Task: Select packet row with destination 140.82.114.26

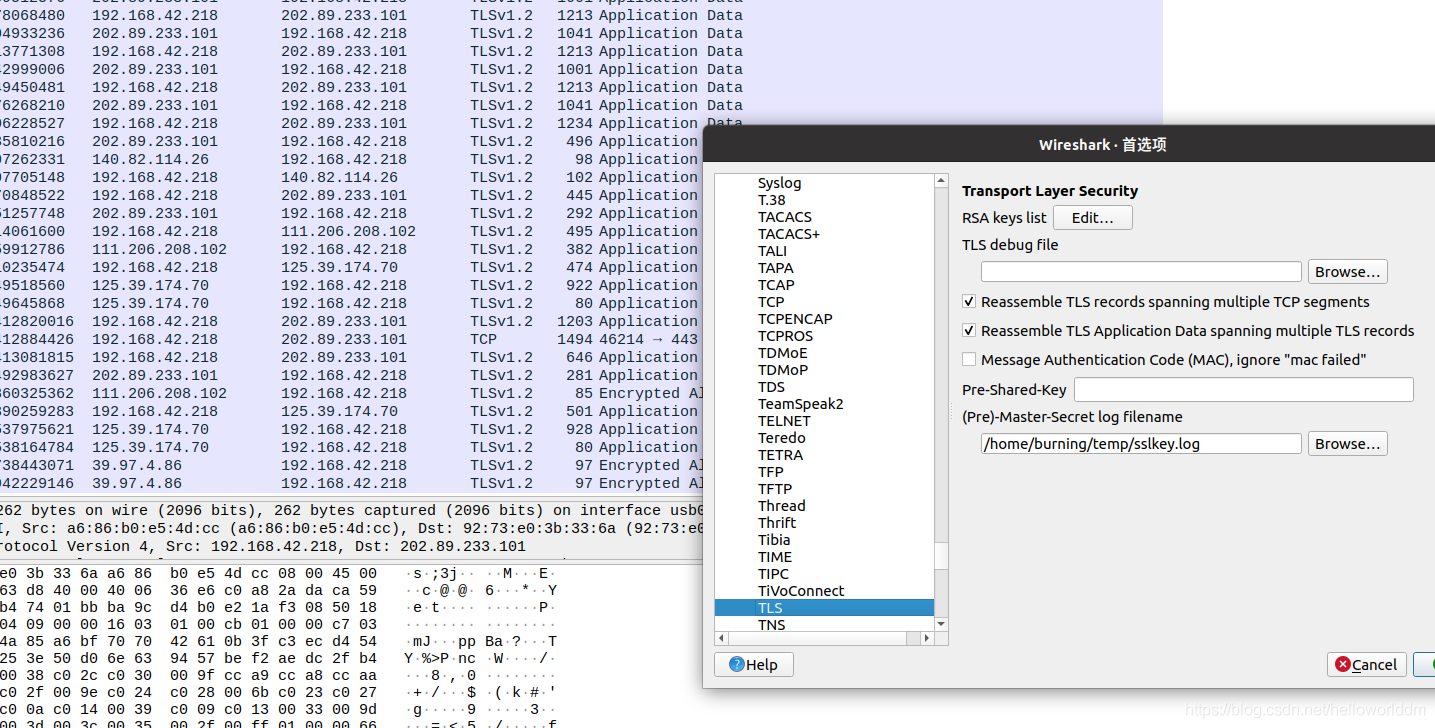Action: click(x=351, y=177)
